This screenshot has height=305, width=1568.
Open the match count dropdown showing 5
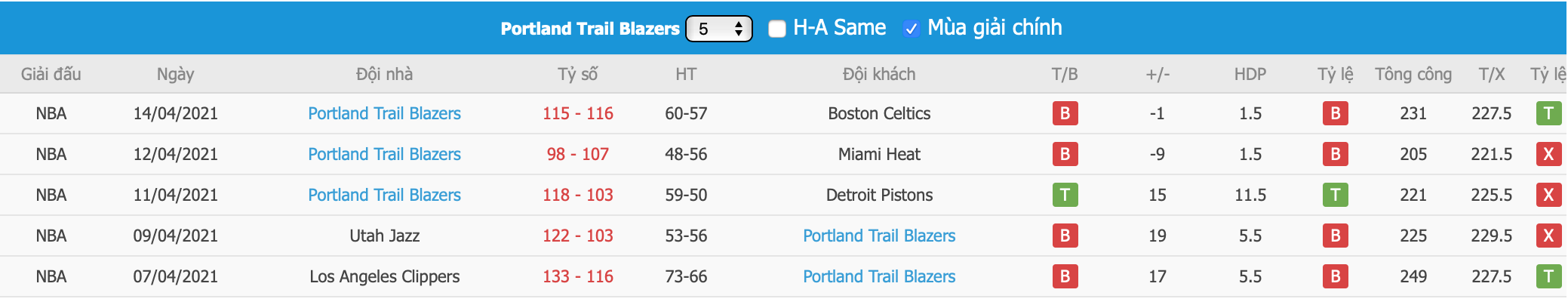click(x=718, y=29)
